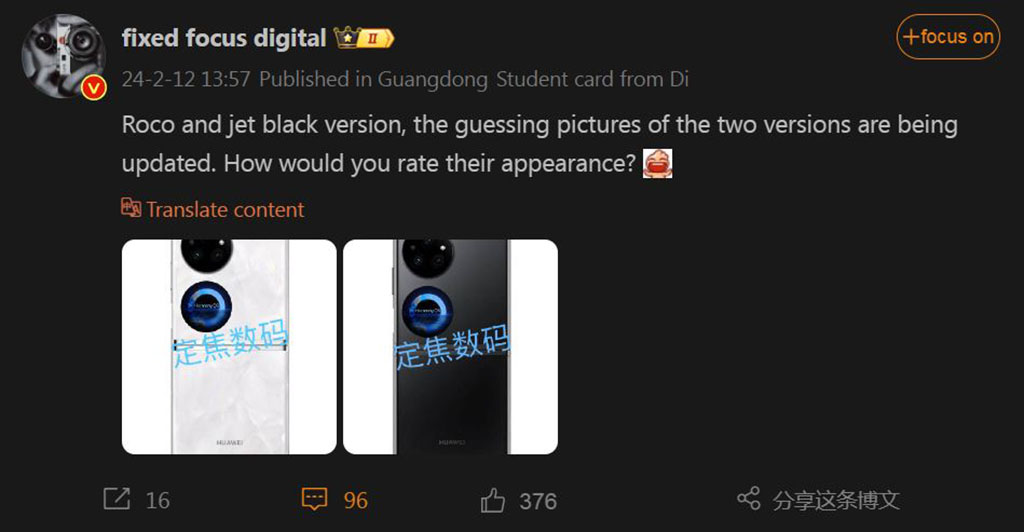Viewport: 1024px width, 532px height.
Task: Click the share network icon
Action: 748,499
